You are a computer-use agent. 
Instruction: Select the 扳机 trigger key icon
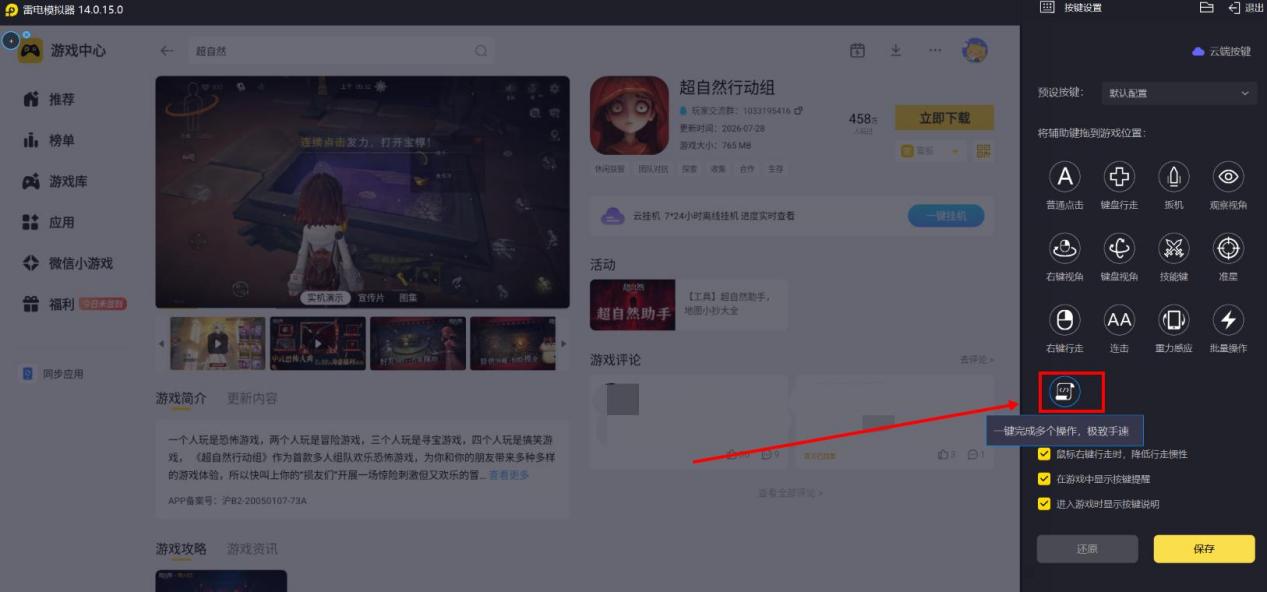[x=1173, y=177]
